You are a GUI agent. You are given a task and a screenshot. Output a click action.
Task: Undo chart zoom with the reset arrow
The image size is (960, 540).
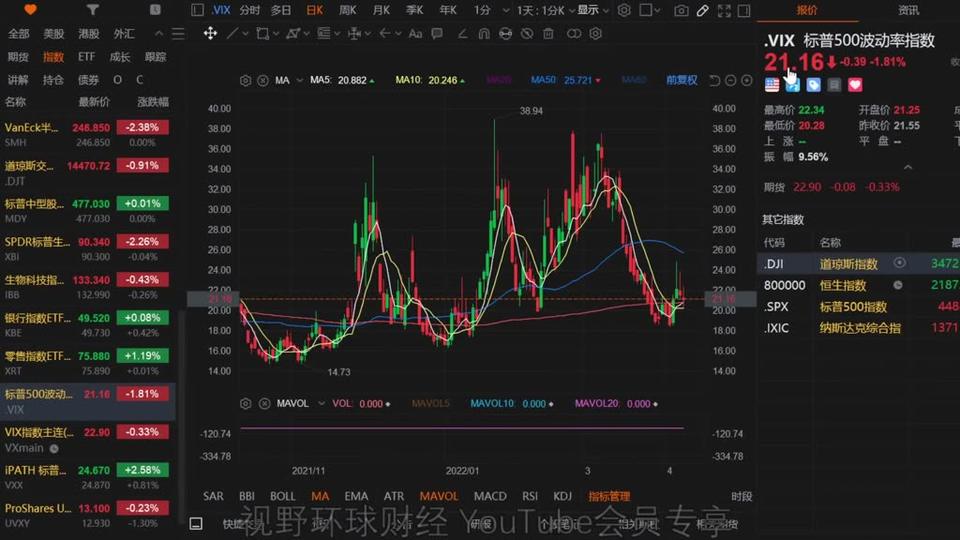[714, 80]
